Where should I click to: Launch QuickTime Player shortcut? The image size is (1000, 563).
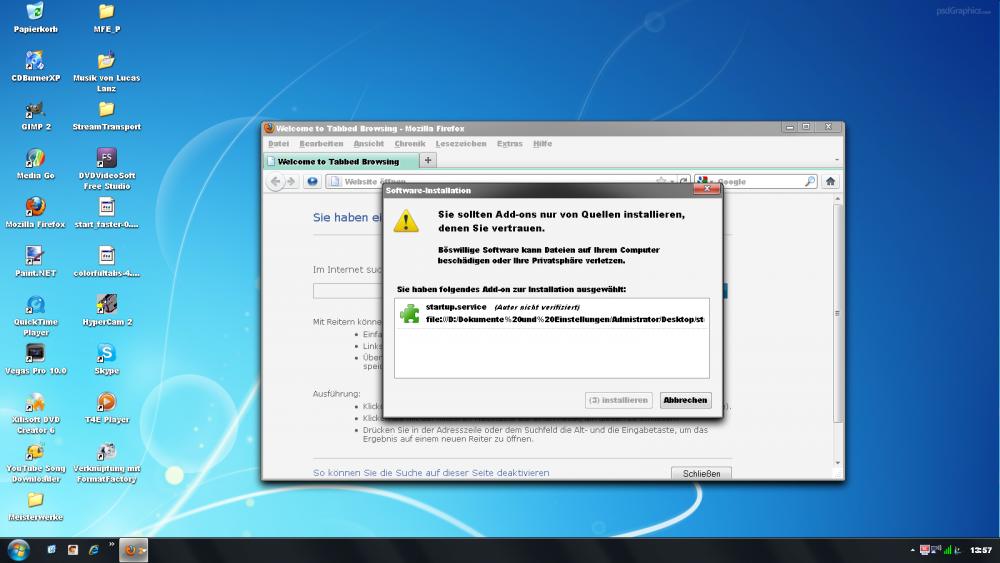click(x=35, y=316)
